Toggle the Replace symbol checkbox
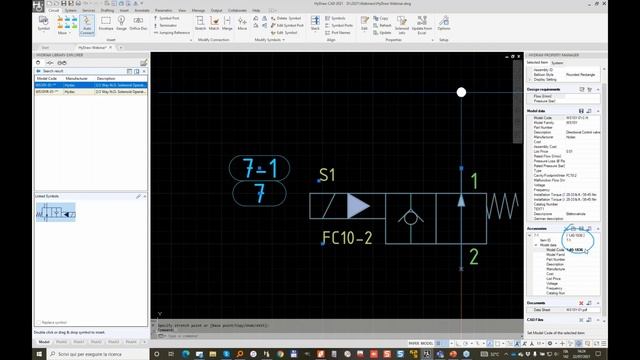 pyautogui.click(x=39, y=322)
